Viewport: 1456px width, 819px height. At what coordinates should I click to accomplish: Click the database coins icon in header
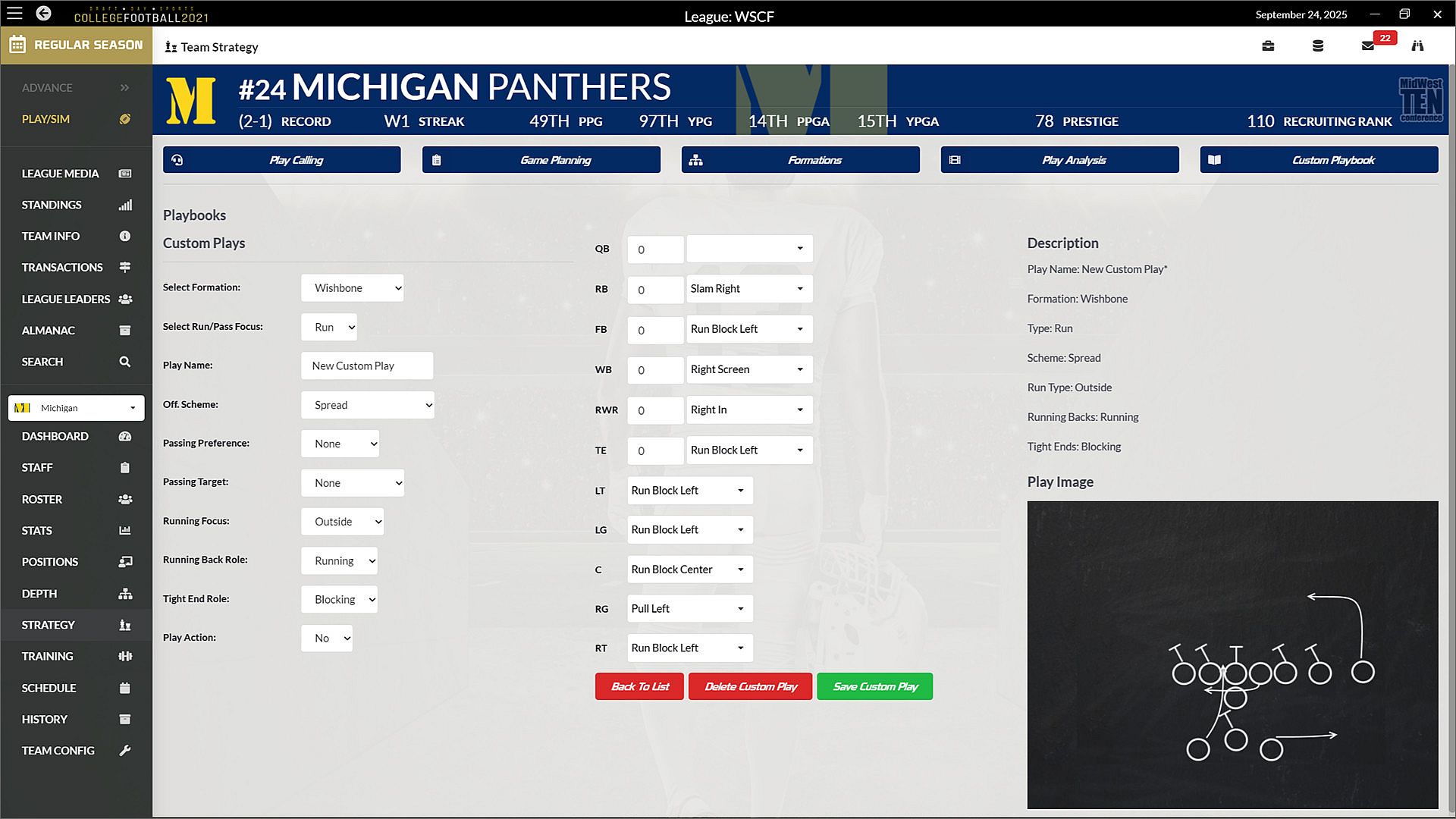click(1318, 46)
